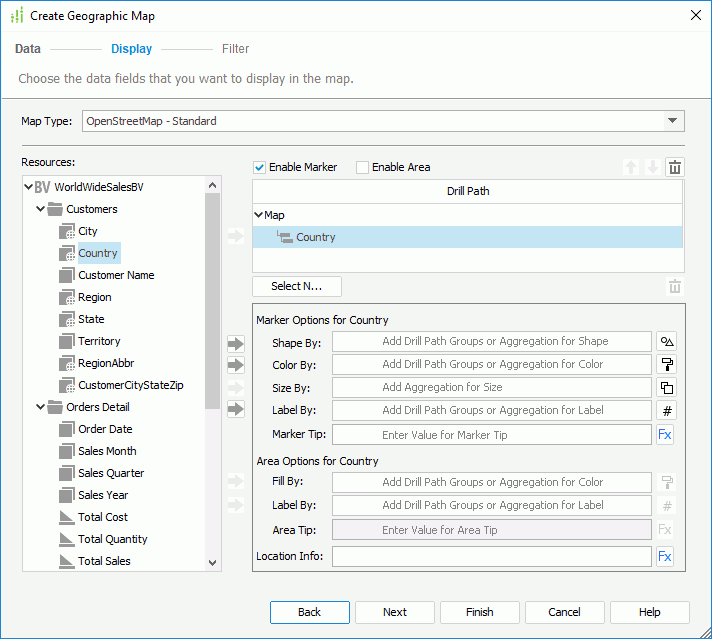Click the delete drill path trash icon
Viewport: 712px width, 639px height.
pyautogui.click(x=675, y=167)
